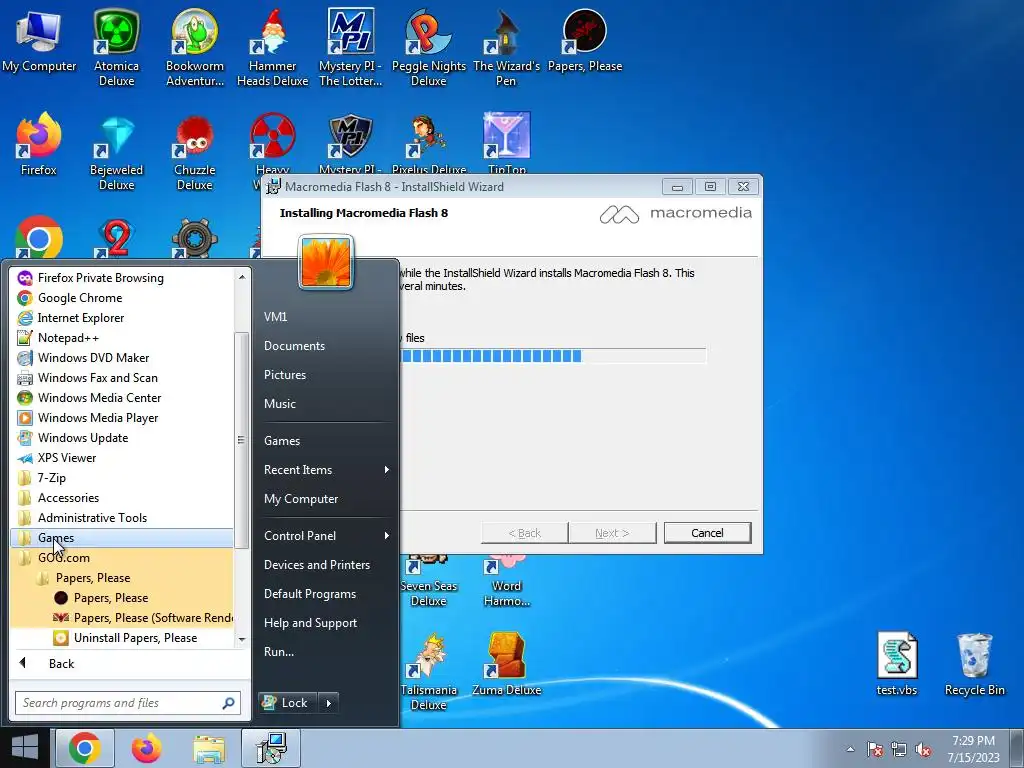Open test.vbs file on desktop

(897, 664)
